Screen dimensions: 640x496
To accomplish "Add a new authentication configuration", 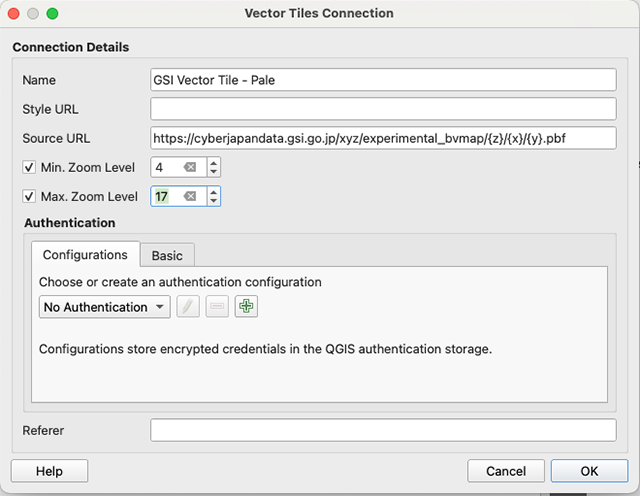I will pyautogui.click(x=246, y=306).
